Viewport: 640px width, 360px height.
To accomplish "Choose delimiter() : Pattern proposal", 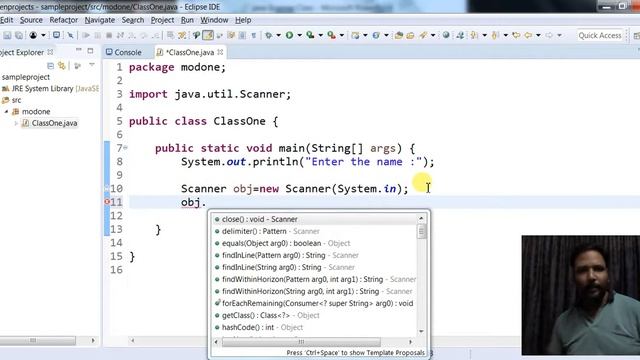I will pos(314,231).
